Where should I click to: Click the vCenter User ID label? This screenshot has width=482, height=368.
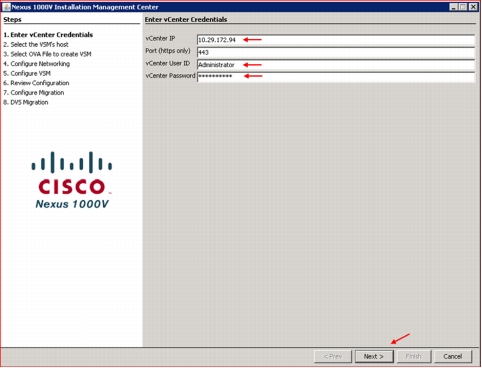pyautogui.click(x=168, y=63)
